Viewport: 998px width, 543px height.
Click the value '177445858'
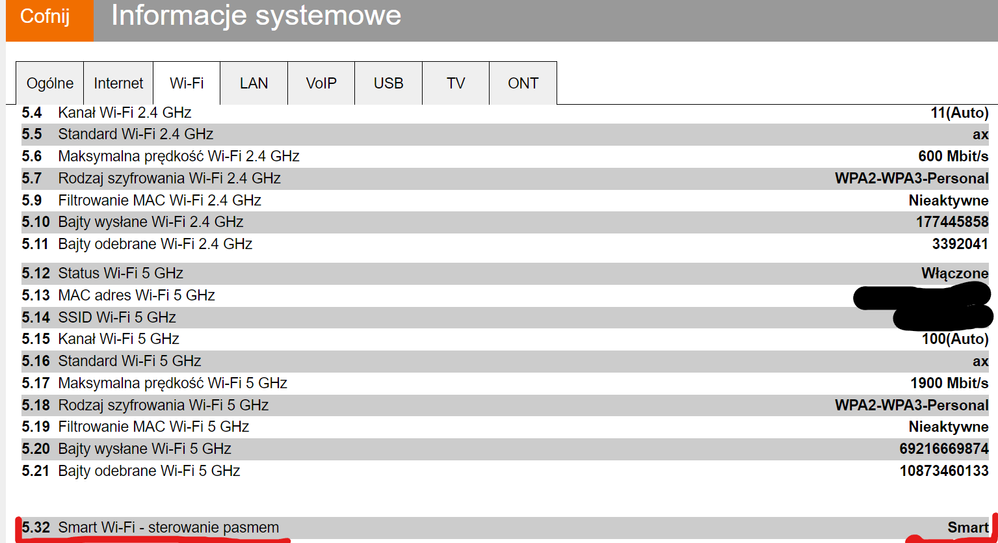click(x=952, y=222)
